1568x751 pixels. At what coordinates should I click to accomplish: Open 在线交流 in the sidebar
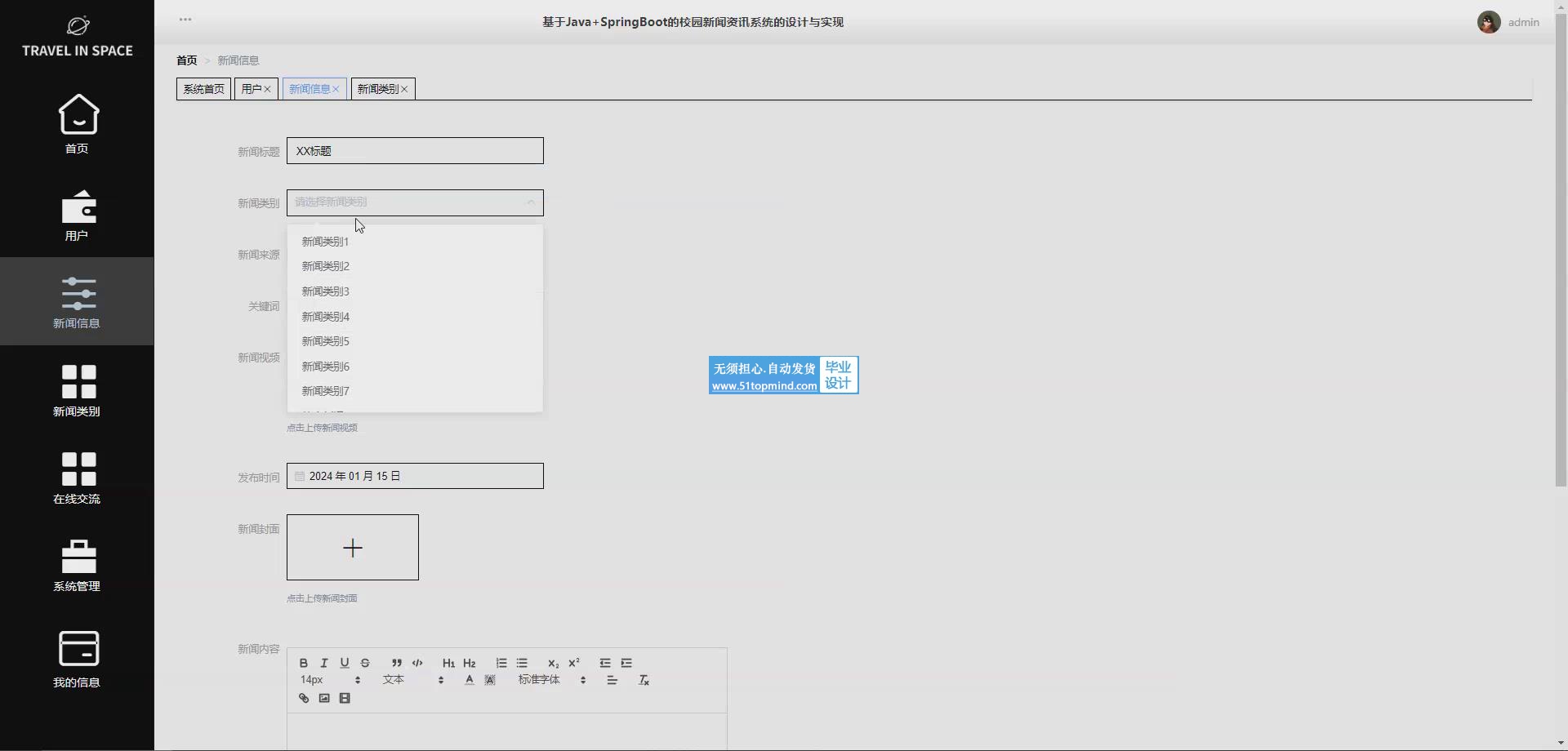click(x=78, y=478)
